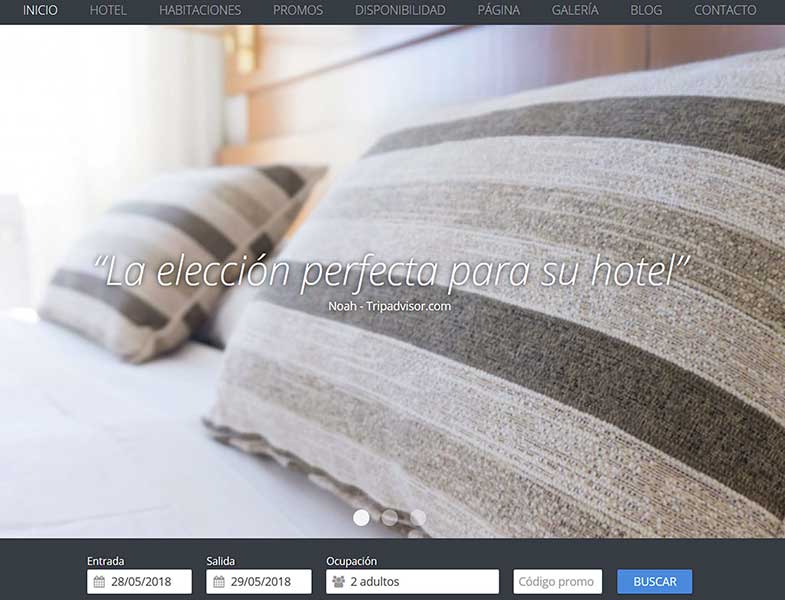Open the HOTEL menu item

(108, 10)
